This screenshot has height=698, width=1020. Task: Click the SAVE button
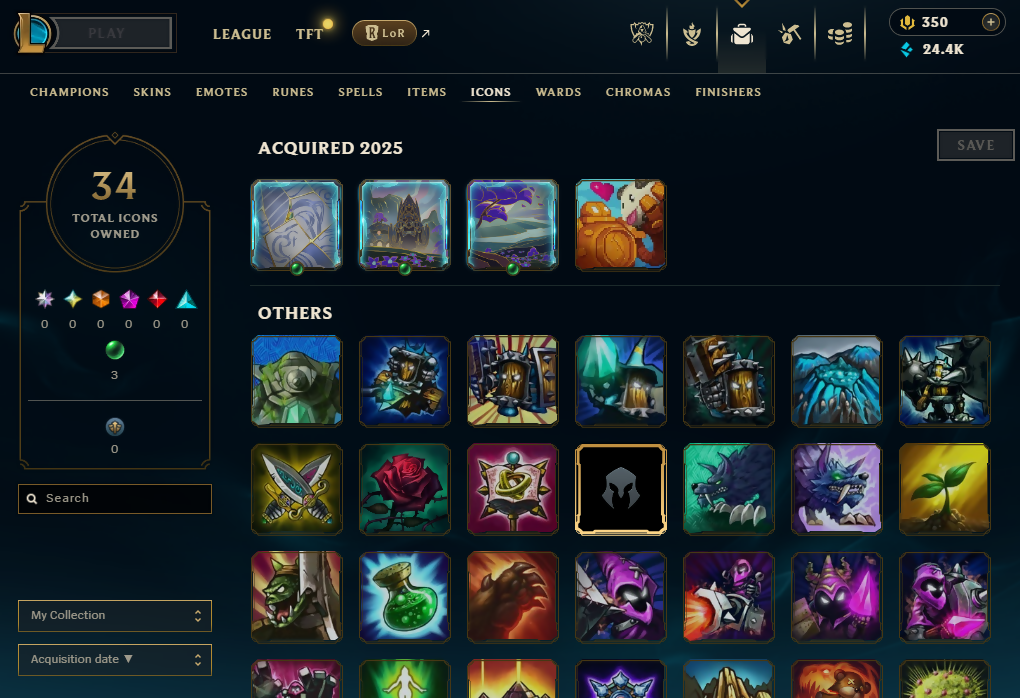click(975, 145)
